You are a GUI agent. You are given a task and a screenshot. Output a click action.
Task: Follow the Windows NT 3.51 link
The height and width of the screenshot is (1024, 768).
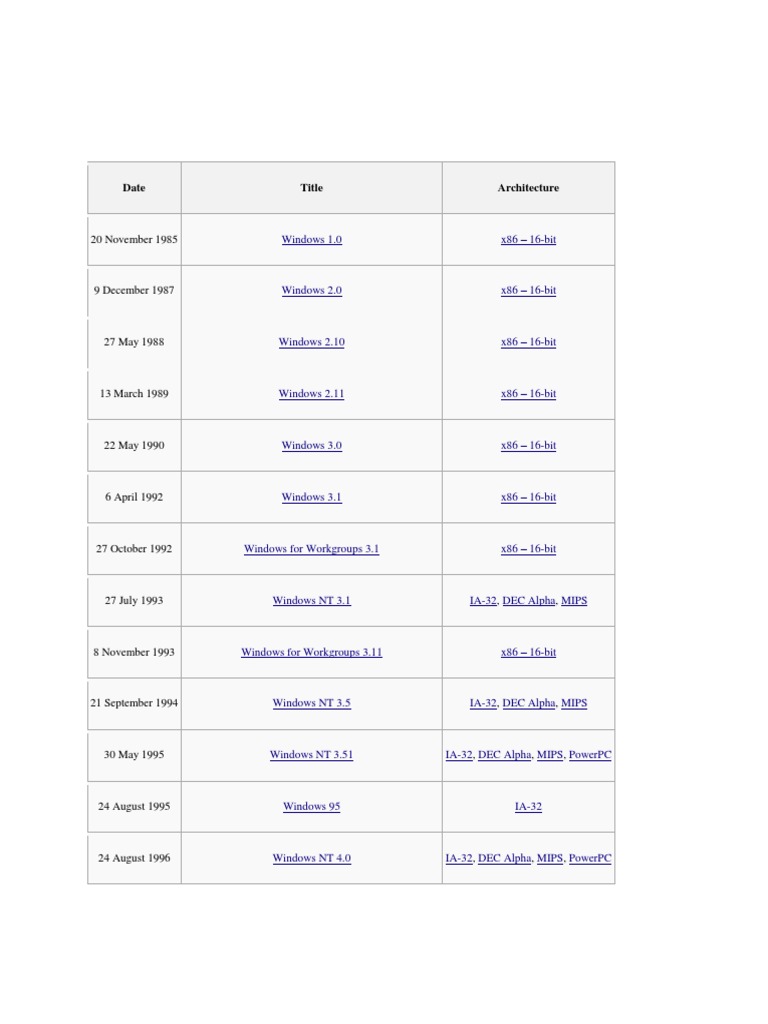click(x=311, y=755)
